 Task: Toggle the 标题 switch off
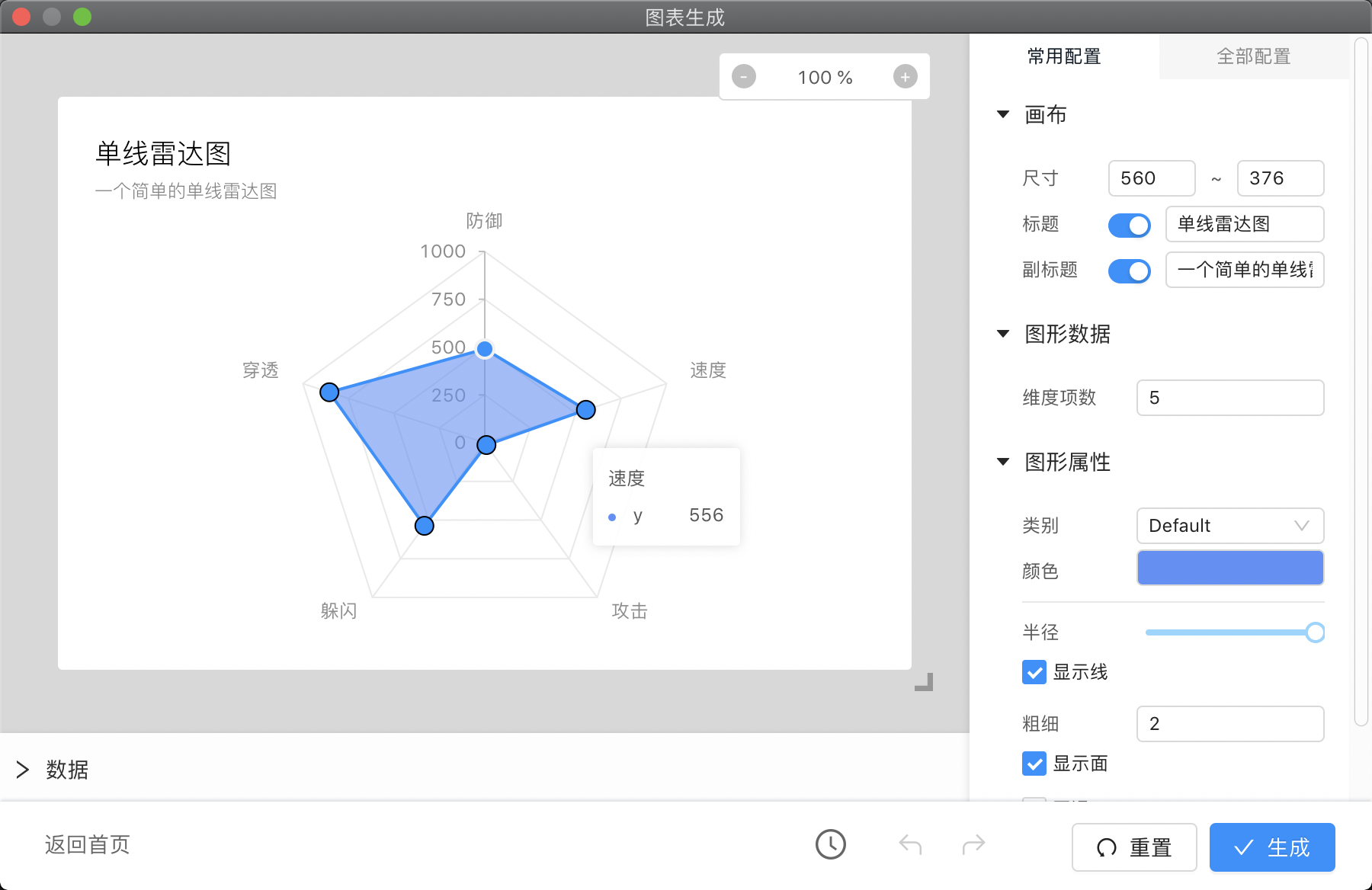pyautogui.click(x=1129, y=225)
